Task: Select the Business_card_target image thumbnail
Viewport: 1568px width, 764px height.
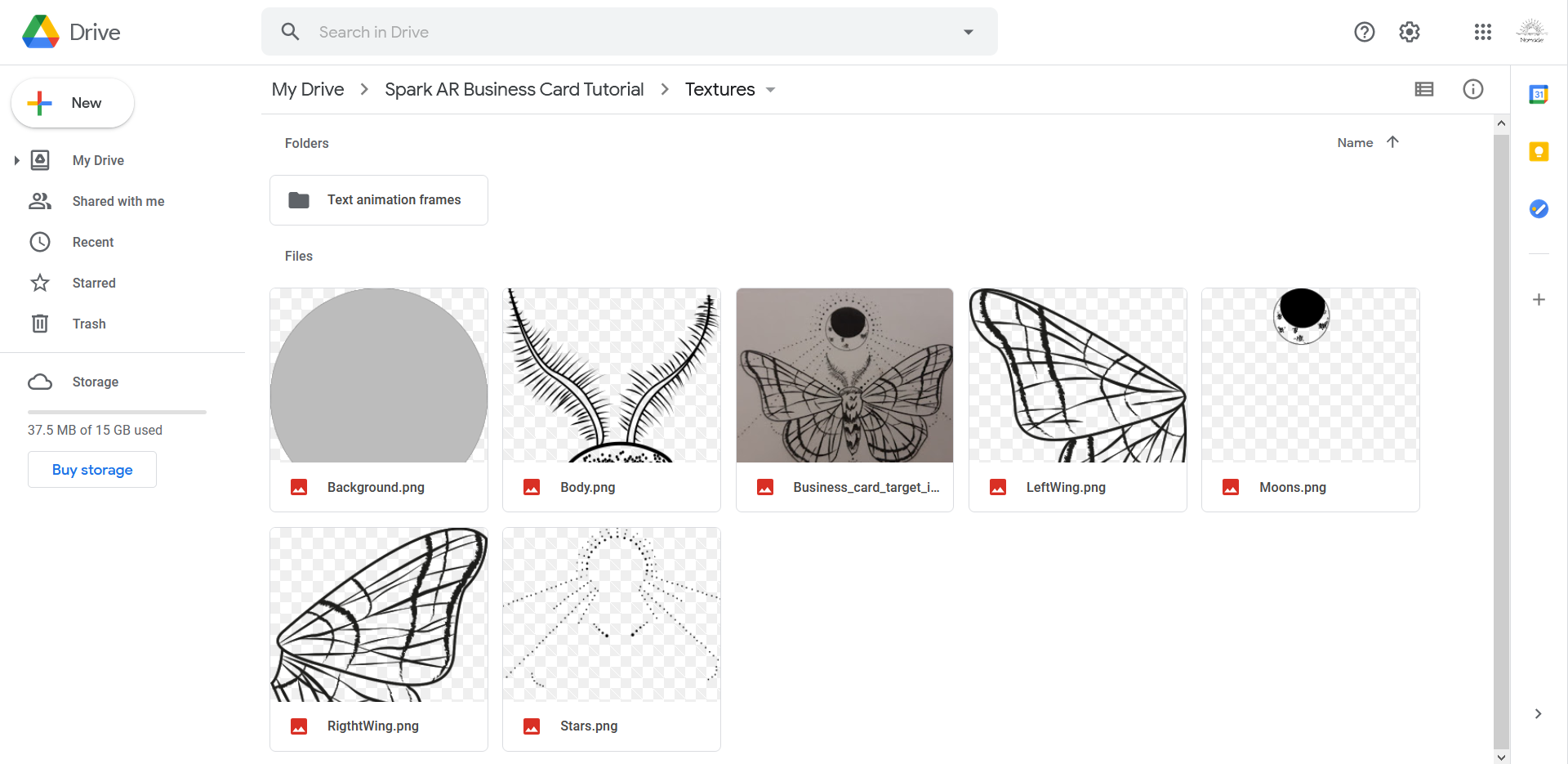Action: click(x=844, y=375)
